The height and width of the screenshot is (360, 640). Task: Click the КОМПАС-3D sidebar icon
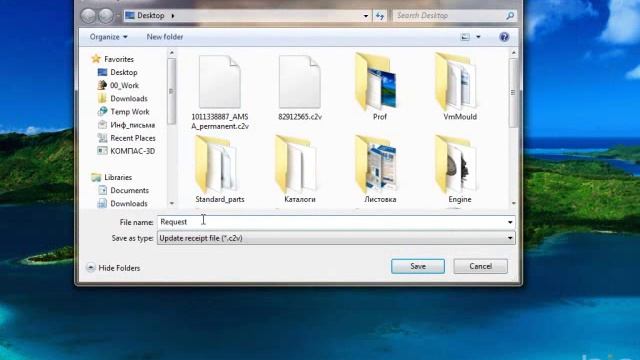pyautogui.click(x=102, y=151)
